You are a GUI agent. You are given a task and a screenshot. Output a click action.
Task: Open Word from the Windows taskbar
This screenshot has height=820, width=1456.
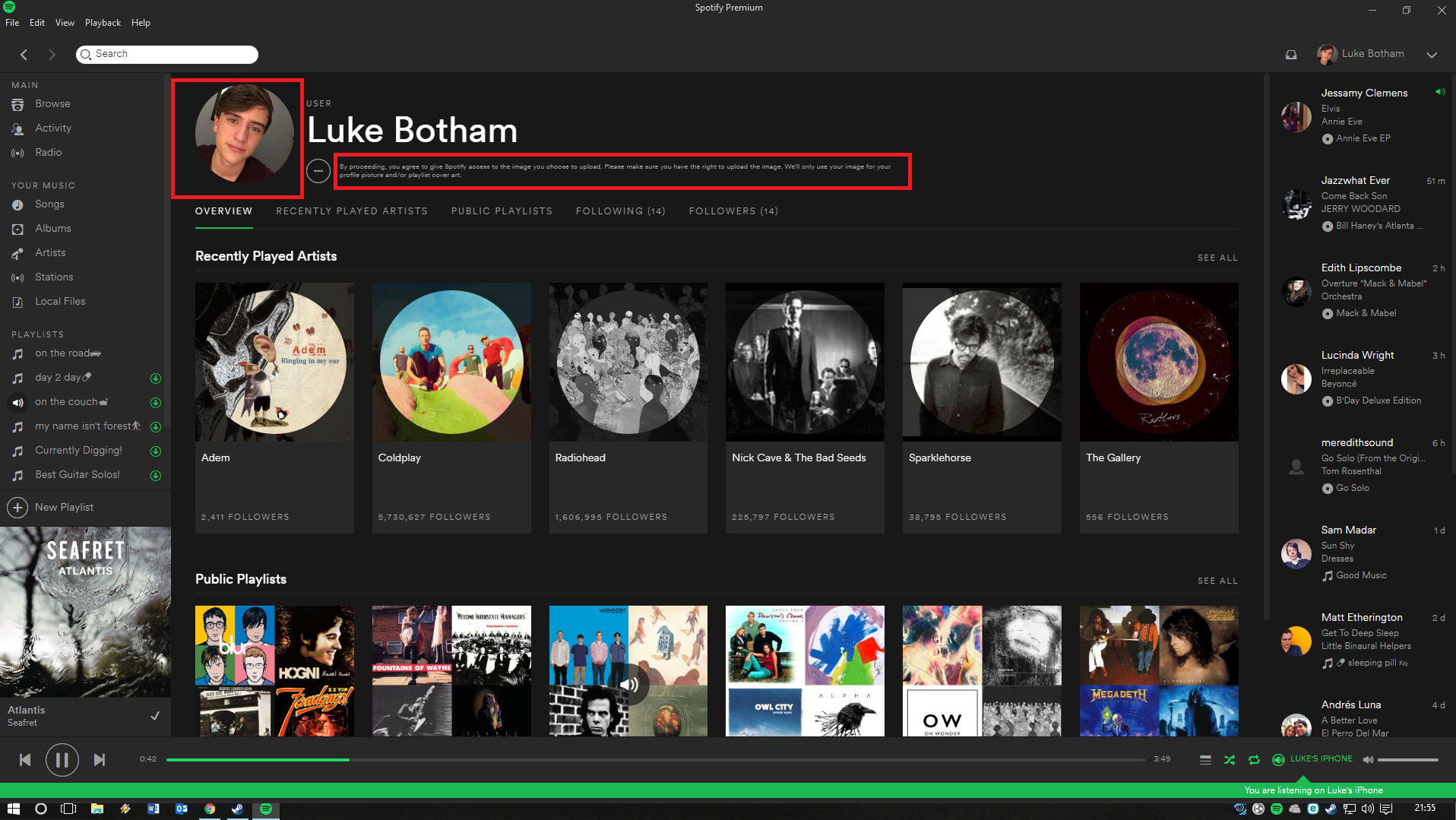[x=154, y=809]
